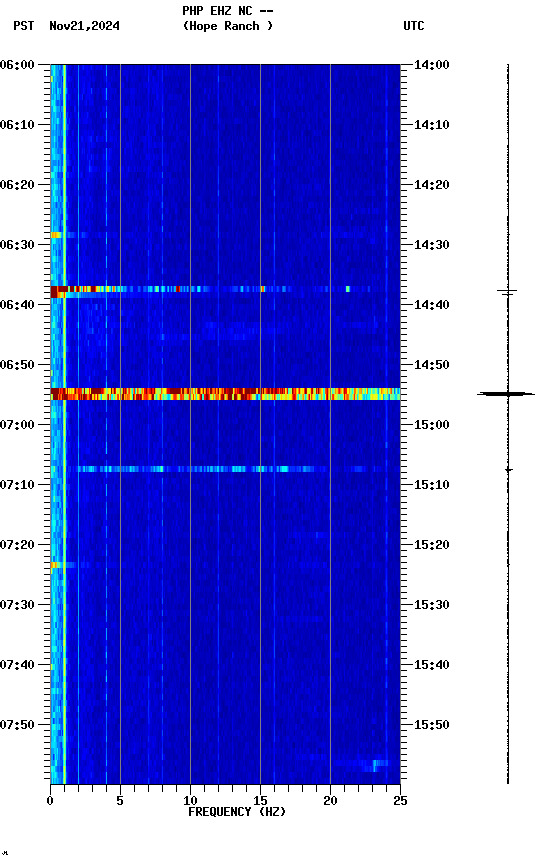Click the 06:20 PST time label
552x864 pixels.
[x=17, y=185]
